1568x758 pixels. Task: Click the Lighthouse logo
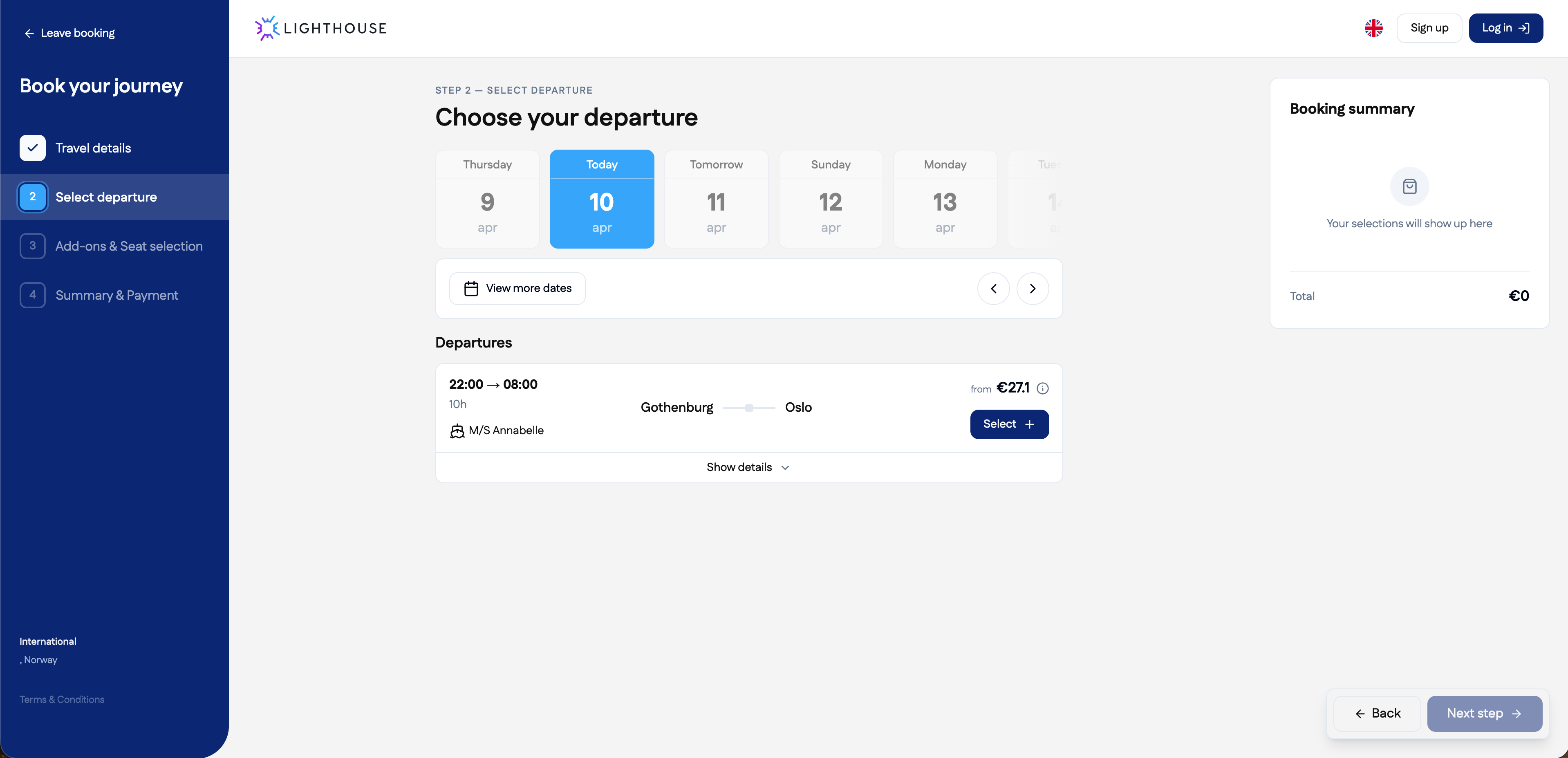pos(321,28)
